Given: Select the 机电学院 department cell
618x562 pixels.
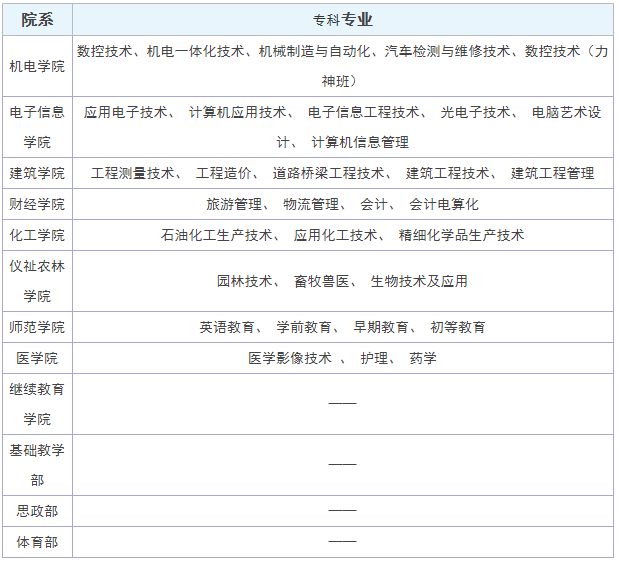Looking at the screenshot, I should coord(37,65).
